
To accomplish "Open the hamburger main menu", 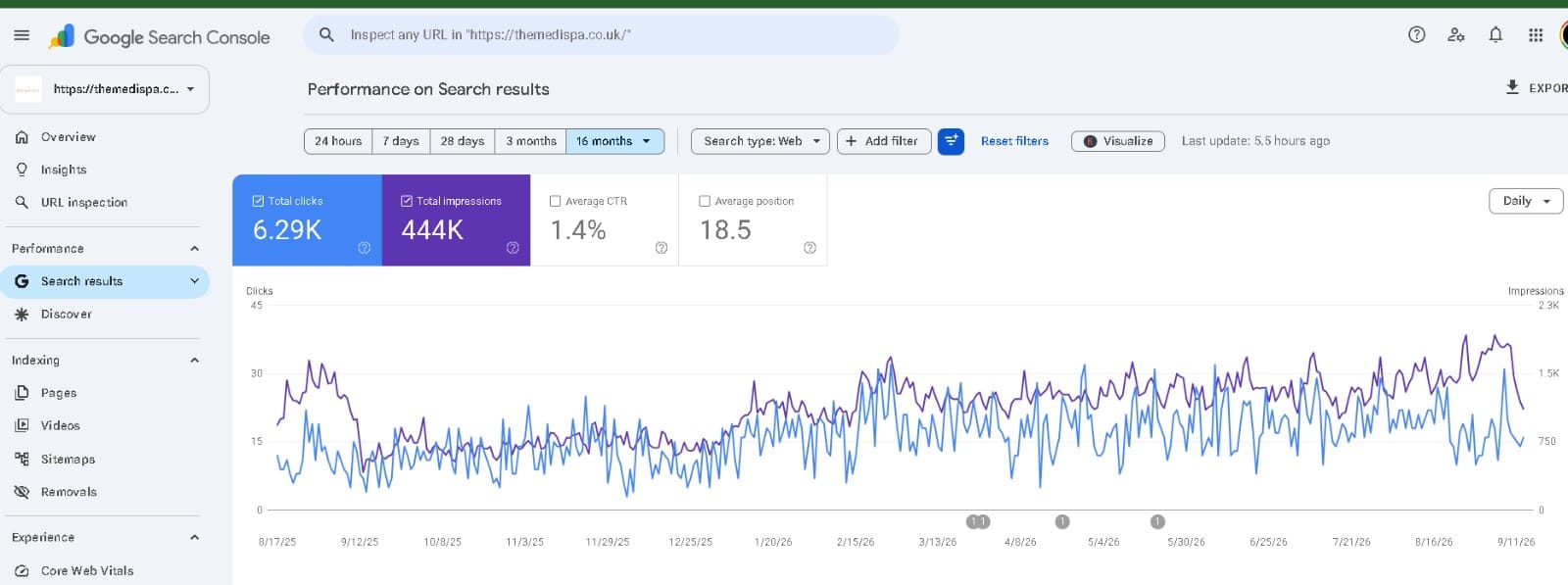I will pyautogui.click(x=22, y=36).
